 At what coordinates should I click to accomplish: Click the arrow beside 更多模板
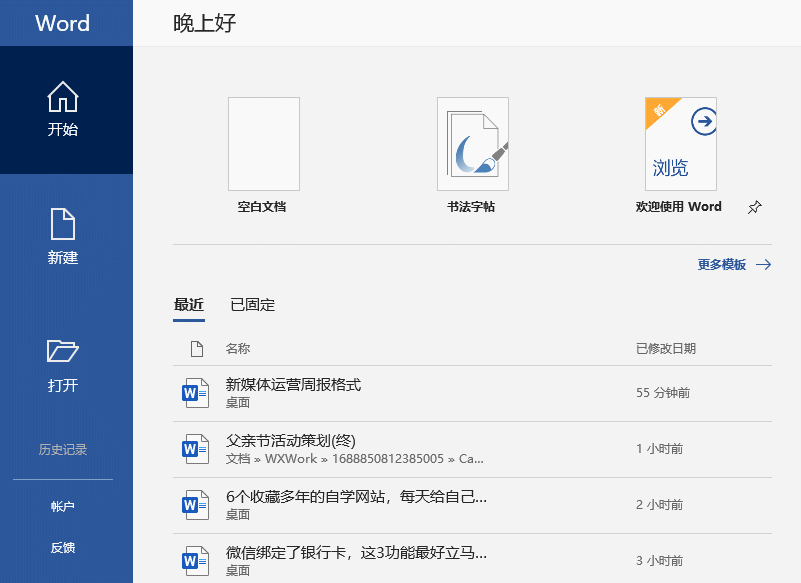click(x=764, y=265)
